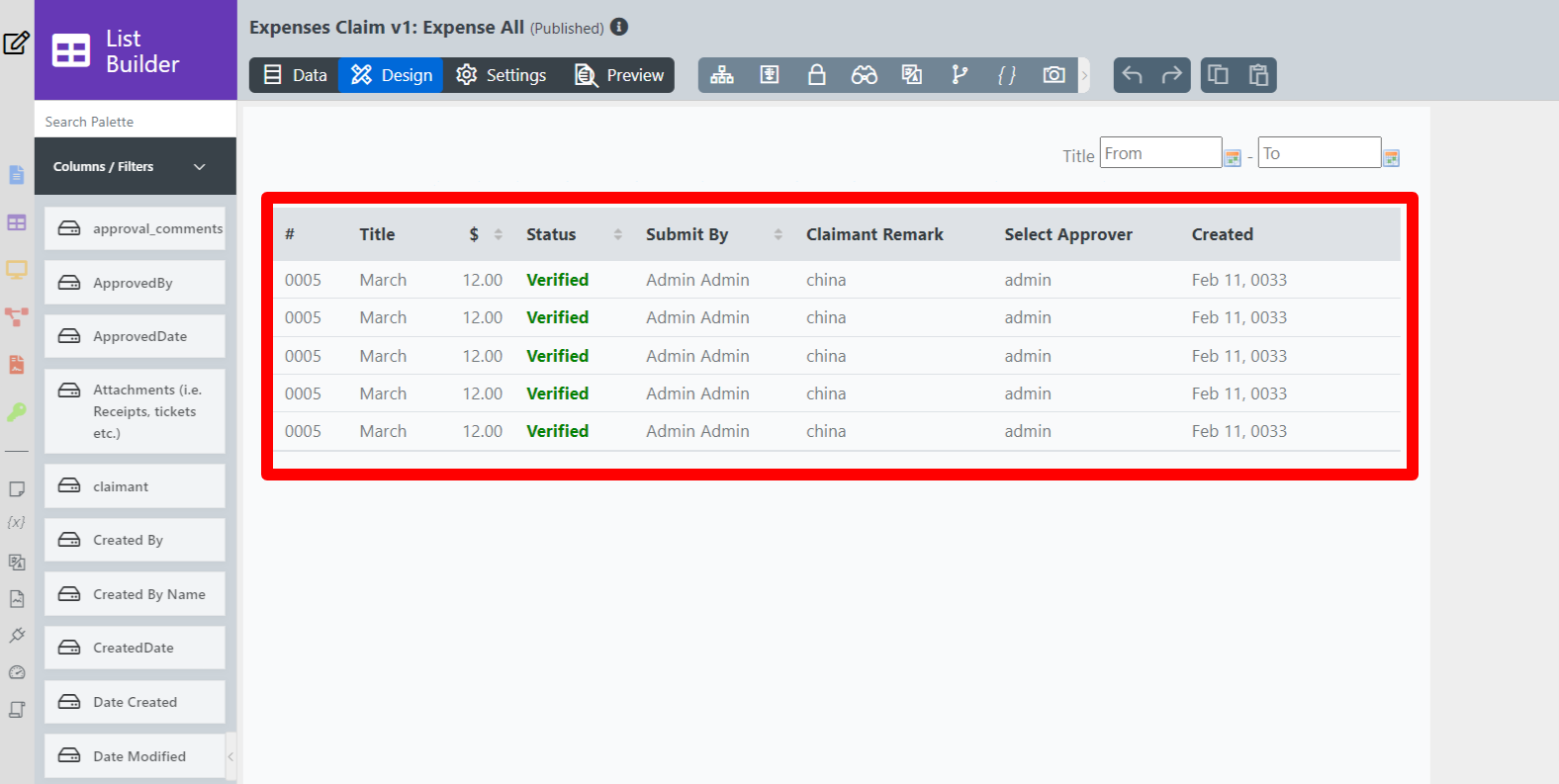Open the process flow icon in sidebar
Image resolution: width=1559 pixels, height=784 pixels.
tap(17, 317)
